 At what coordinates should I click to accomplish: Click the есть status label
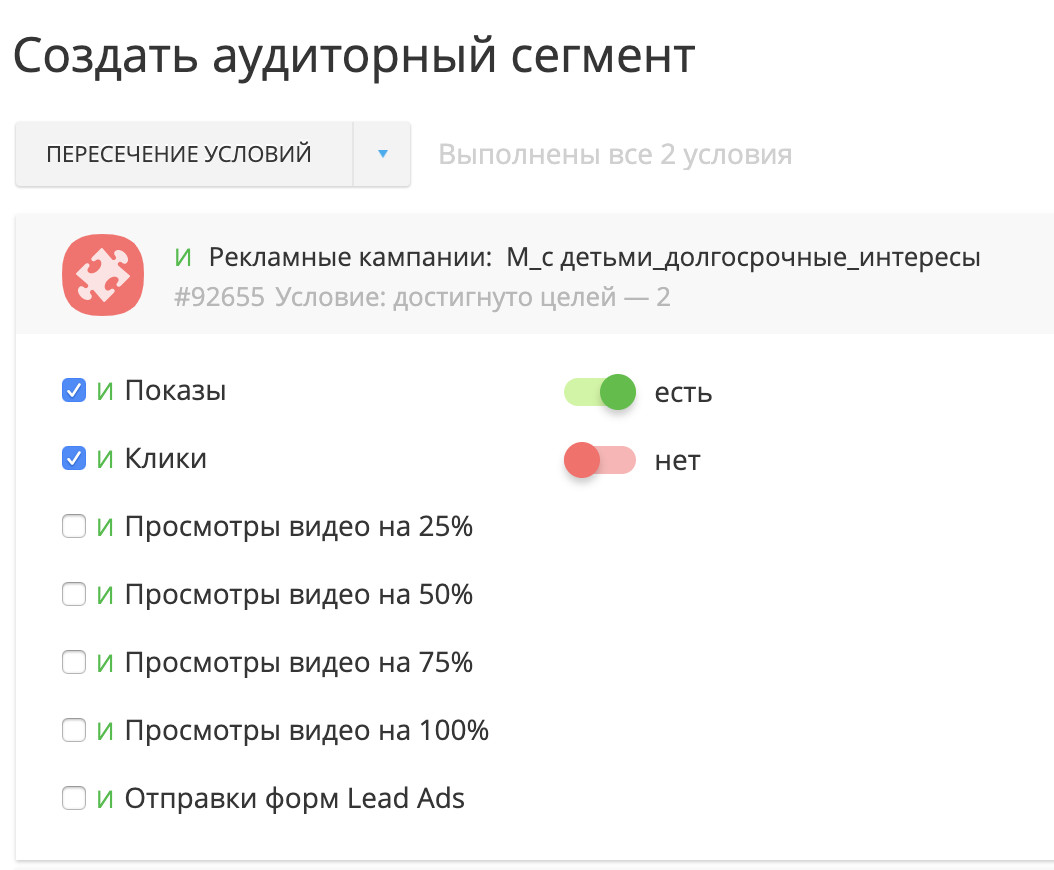coord(683,392)
